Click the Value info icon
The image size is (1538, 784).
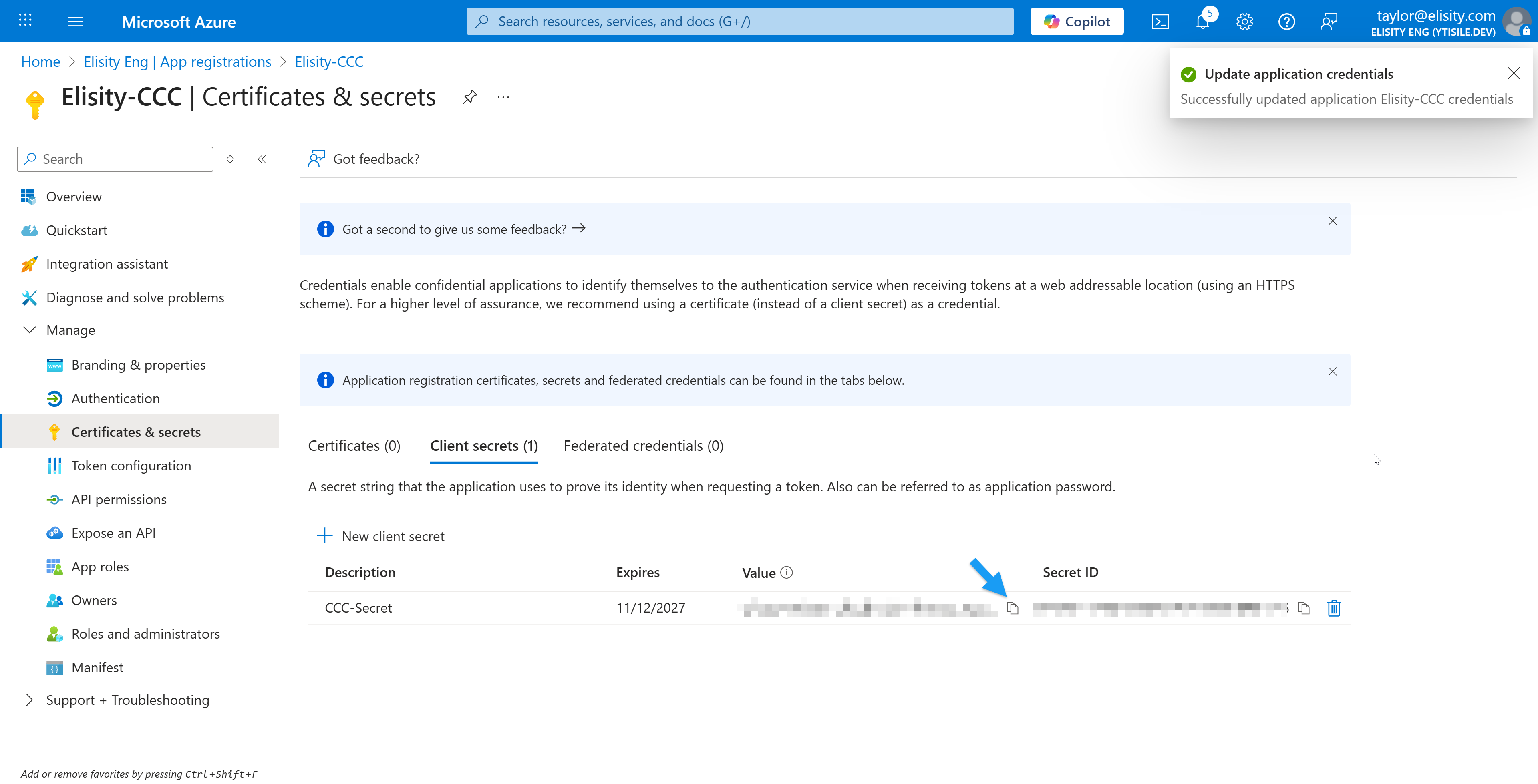(787, 572)
